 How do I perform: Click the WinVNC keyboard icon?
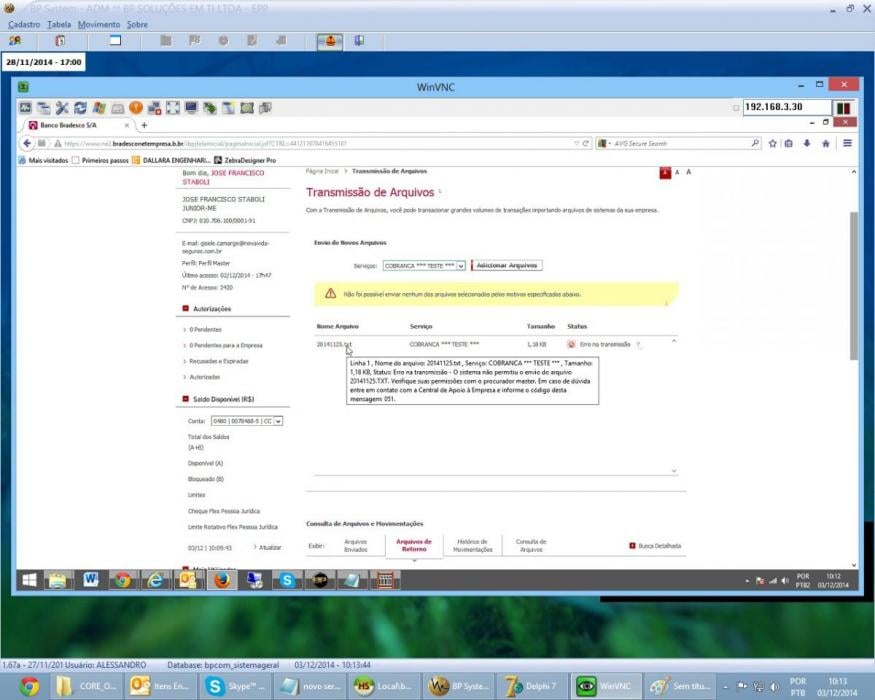[x=117, y=108]
